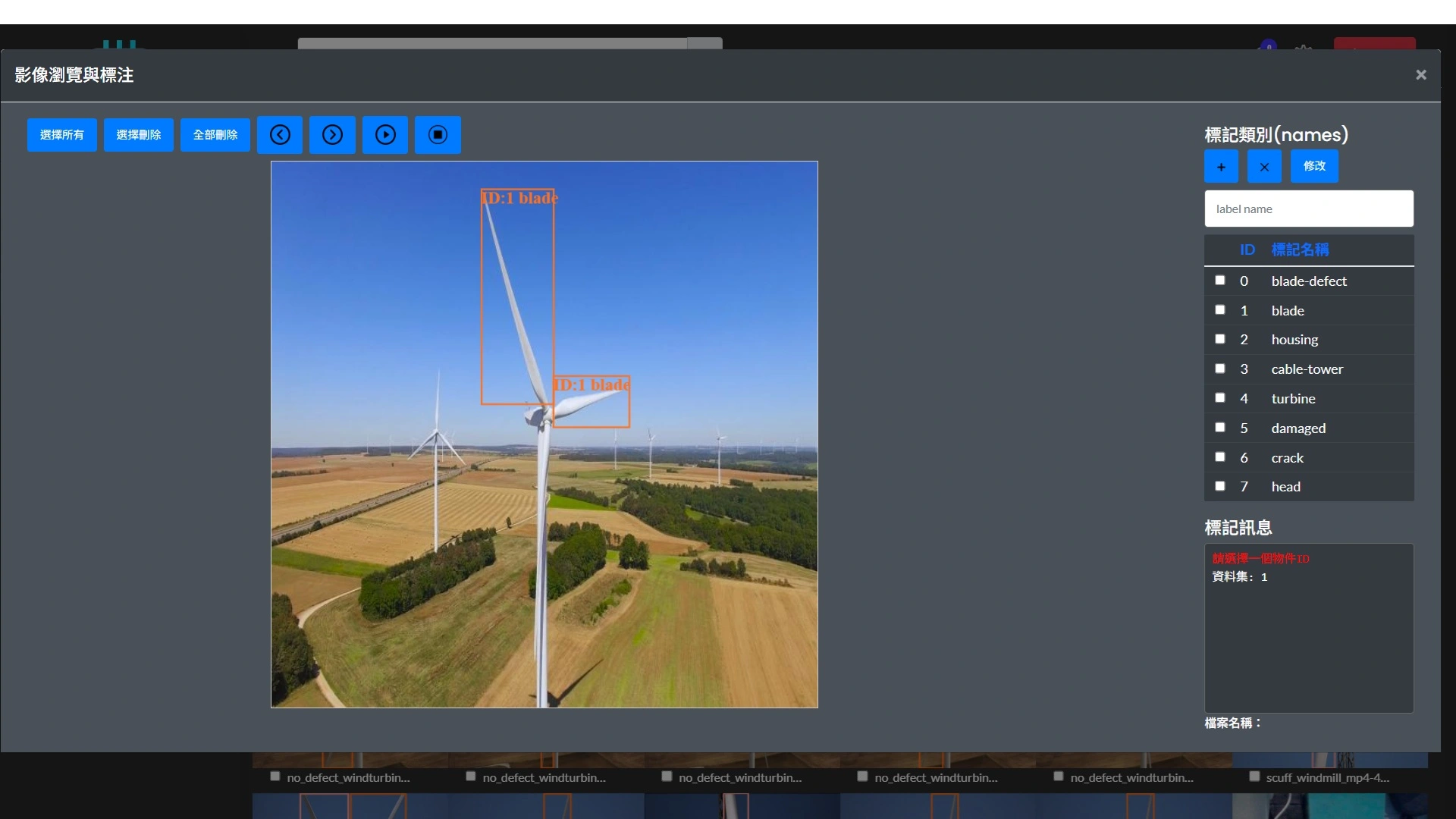Select the upper ID:1 blade bounding box
Viewport: 1456px width, 819px height.
coord(517,296)
